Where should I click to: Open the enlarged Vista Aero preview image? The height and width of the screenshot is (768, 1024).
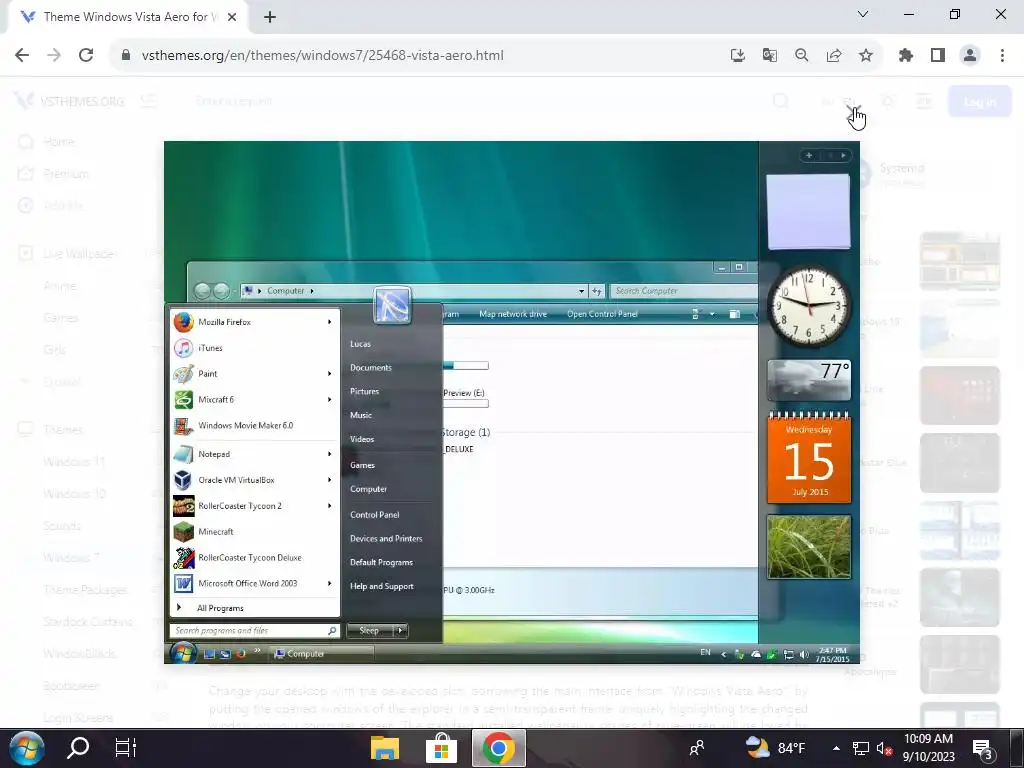coord(511,402)
